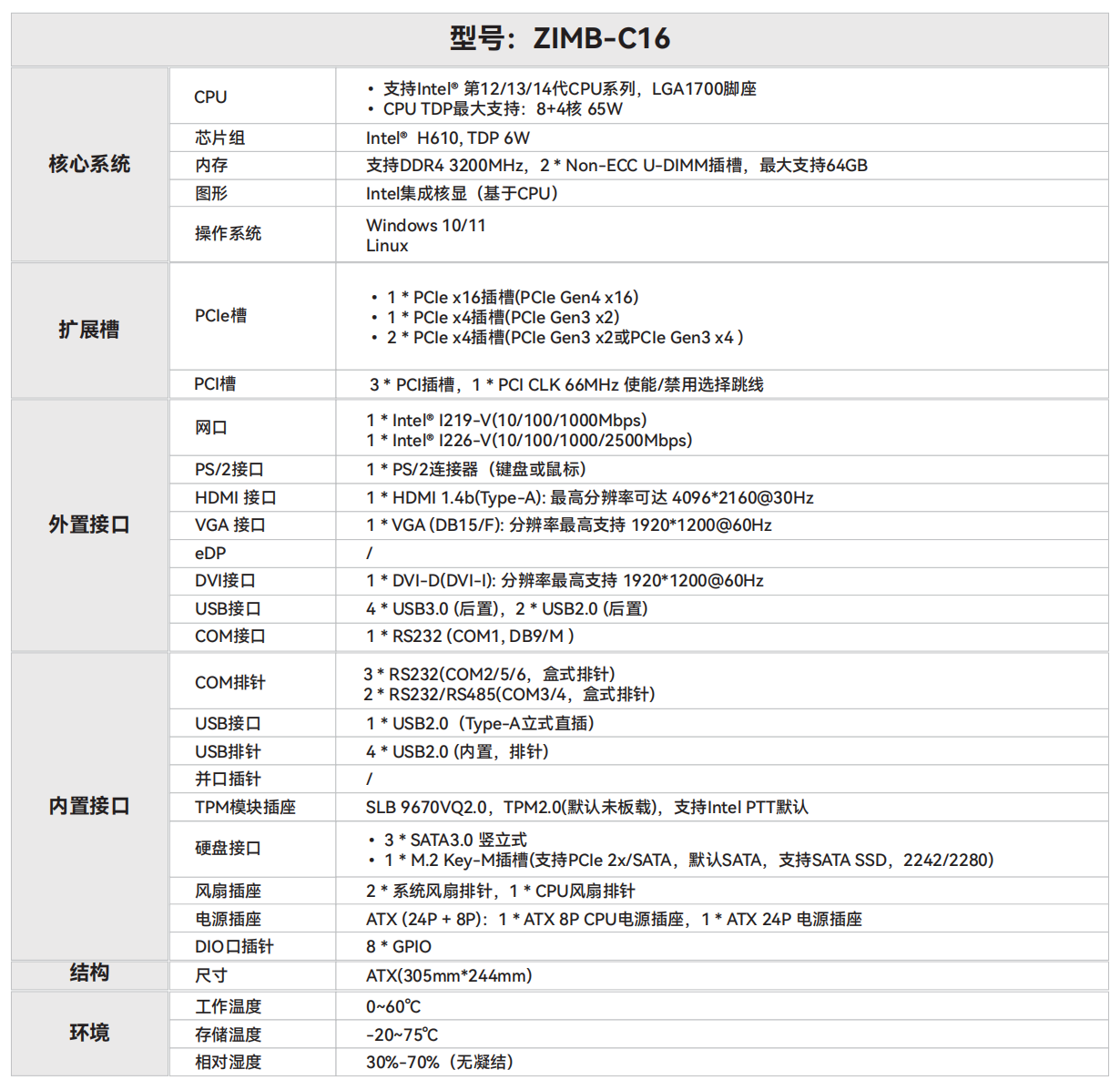
Task: Select the 芯片组 row label
Action: tap(219, 138)
